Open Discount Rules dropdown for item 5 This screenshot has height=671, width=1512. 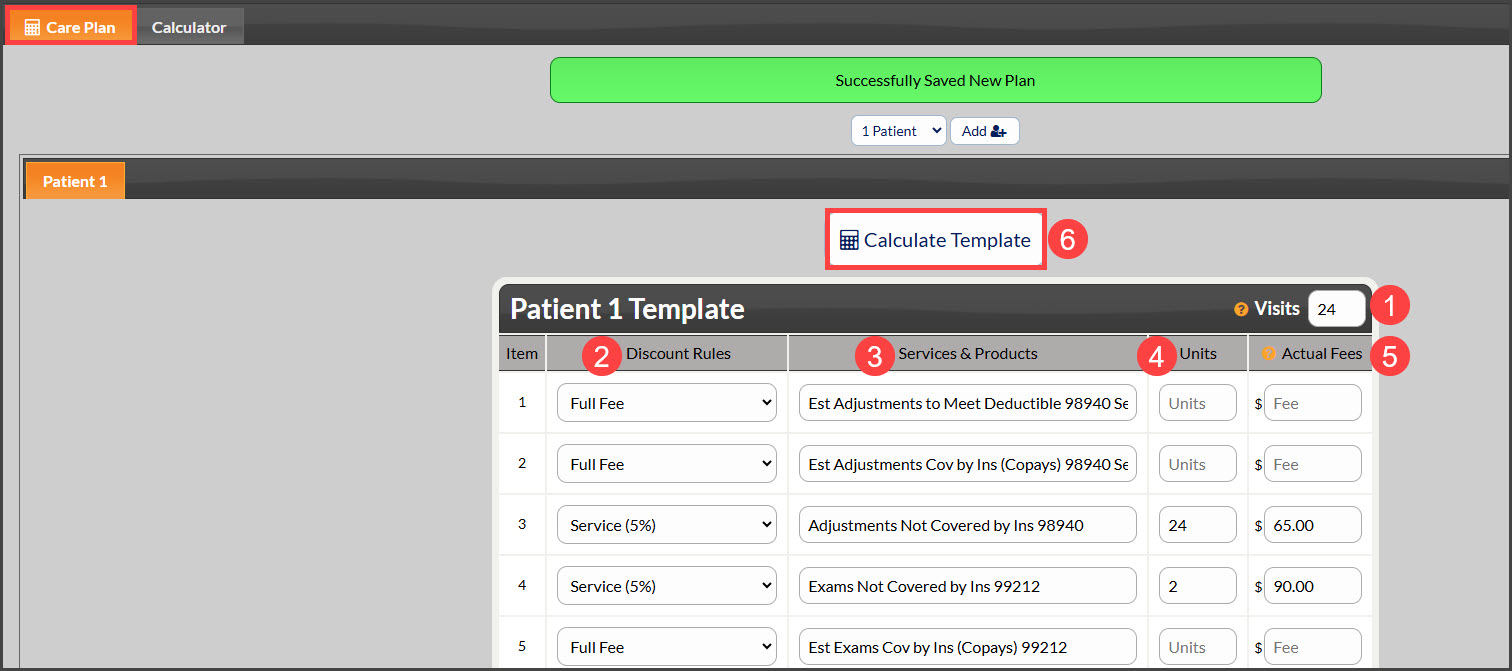click(x=667, y=647)
